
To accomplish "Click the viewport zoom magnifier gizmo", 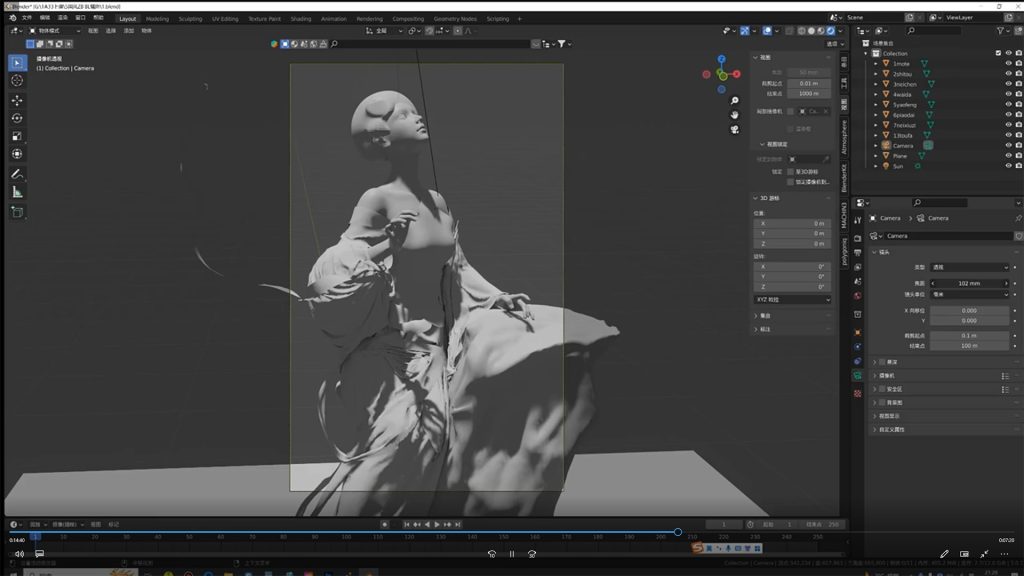I will click(735, 100).
